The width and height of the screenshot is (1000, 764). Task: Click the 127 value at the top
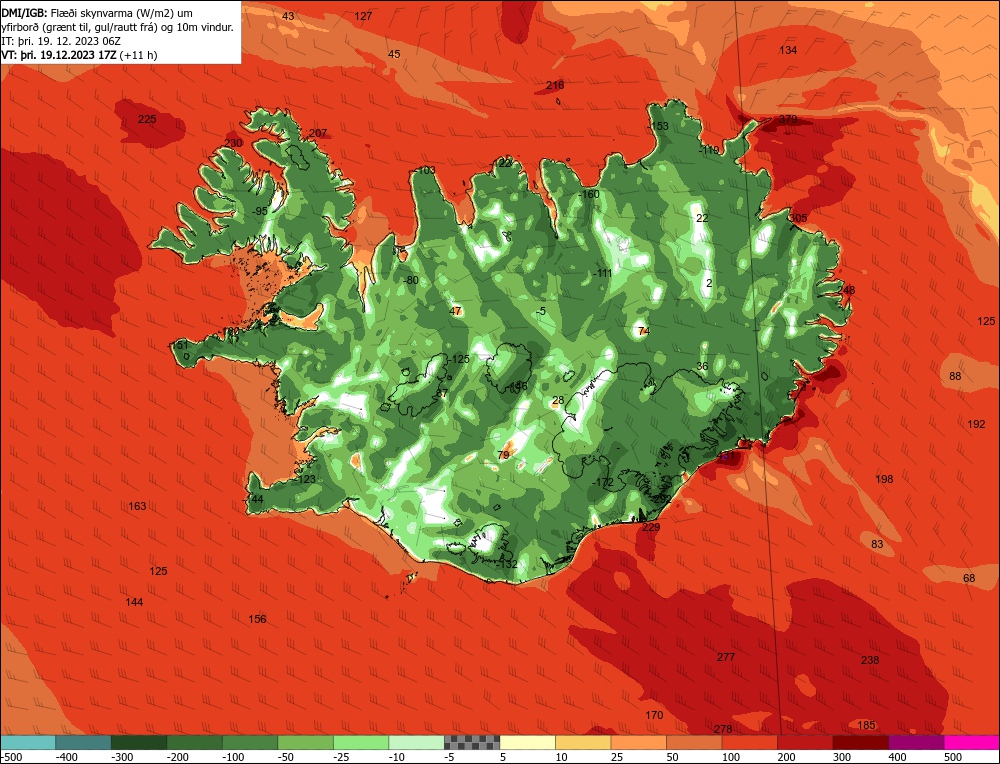click(363, 16)
